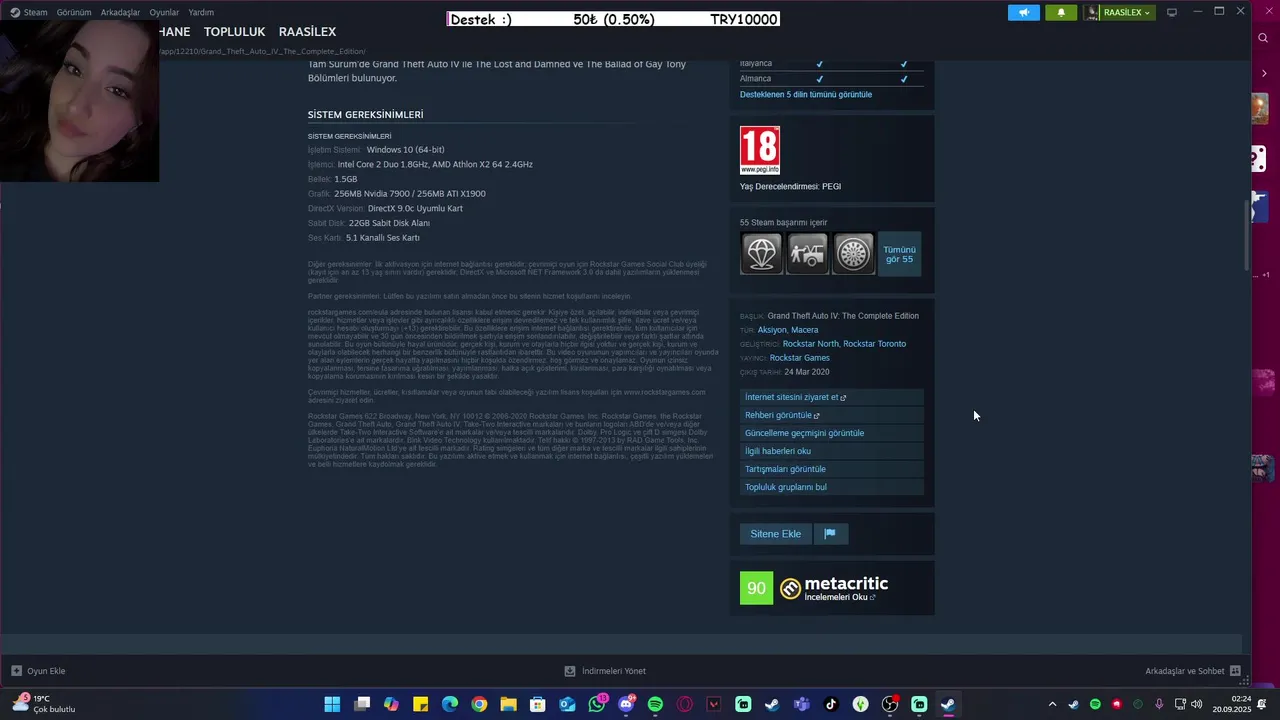Click the taskbar clock showing 02:24
The width and height of the screenshot is (1280, 720).
[x=1231, y=704]
